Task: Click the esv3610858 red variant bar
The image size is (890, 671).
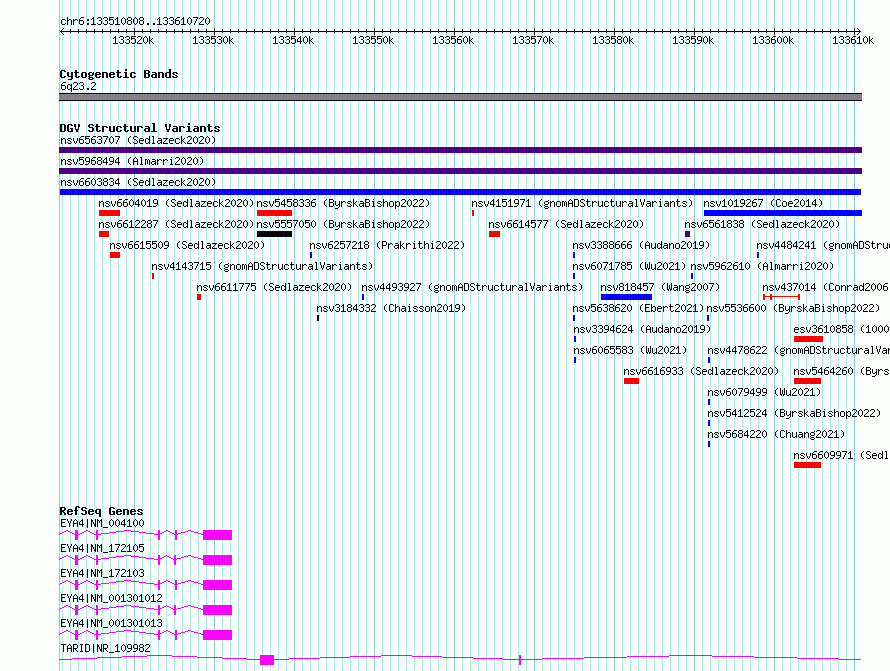Action: pyautogui.click(x=808, y=339)
